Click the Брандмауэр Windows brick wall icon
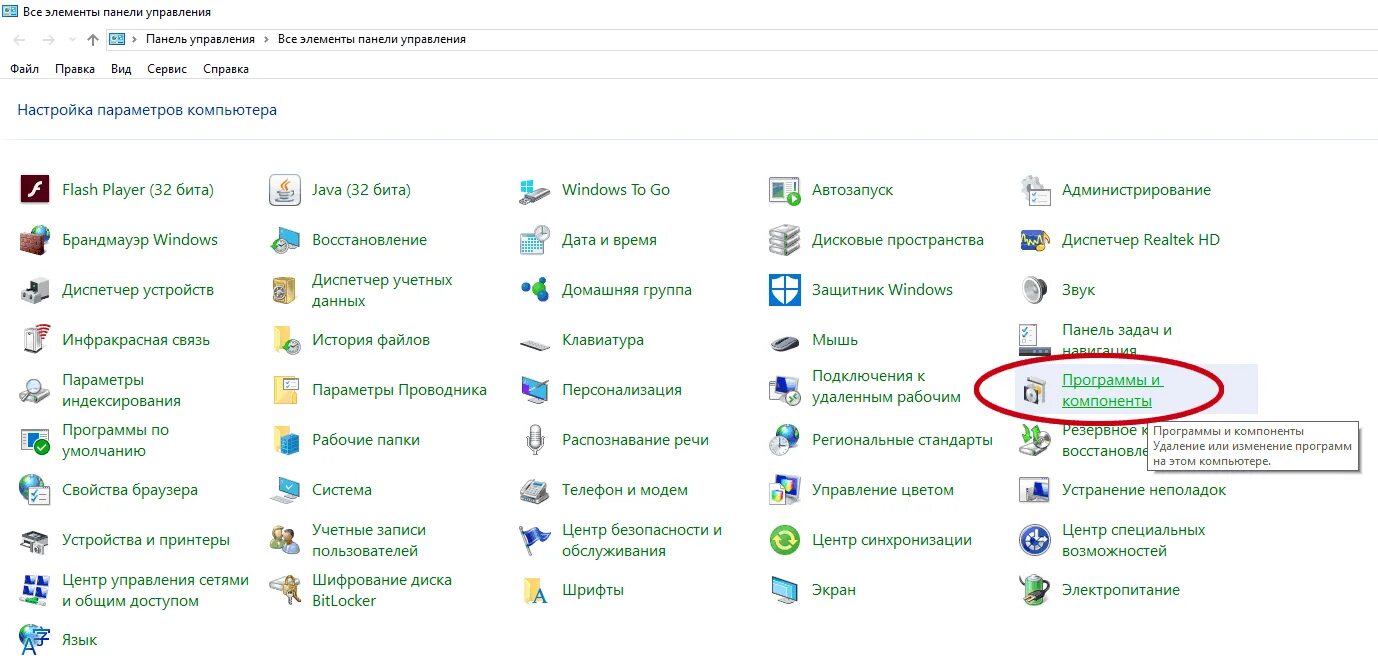The width and height of the screenshot is (1378, 664). click(x=35, y=240)
